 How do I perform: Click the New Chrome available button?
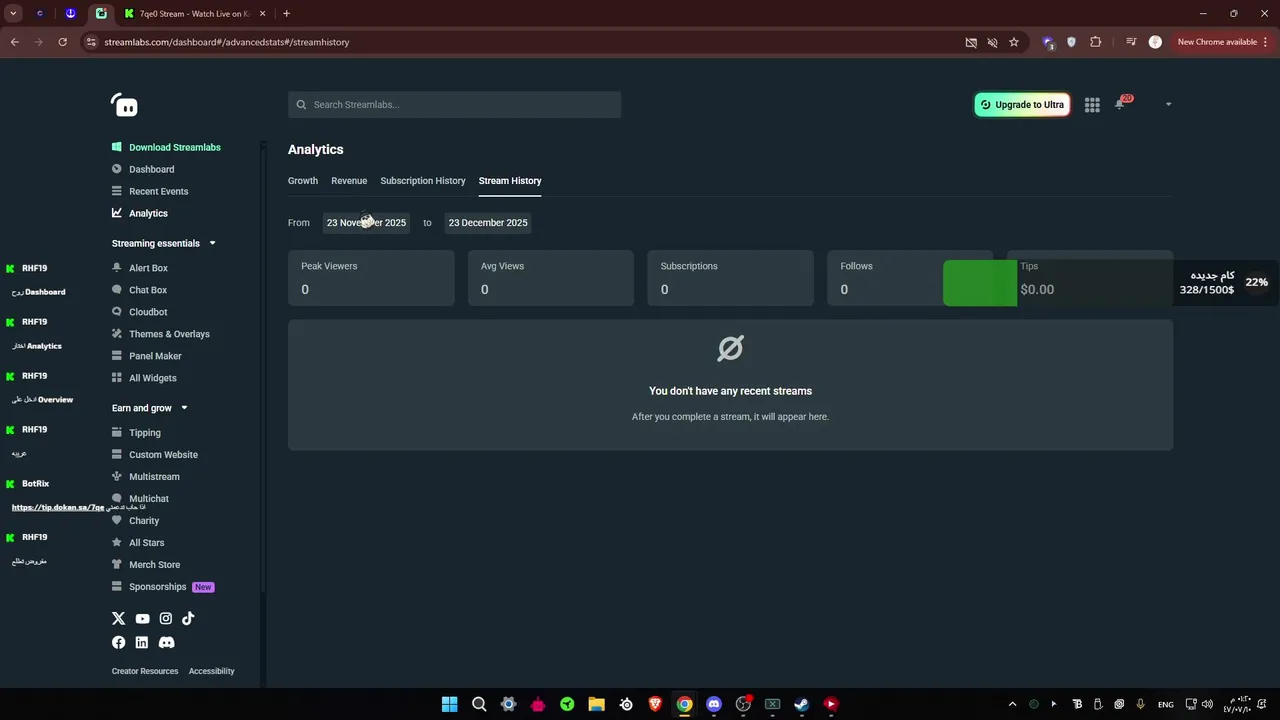click(1217, 42)
